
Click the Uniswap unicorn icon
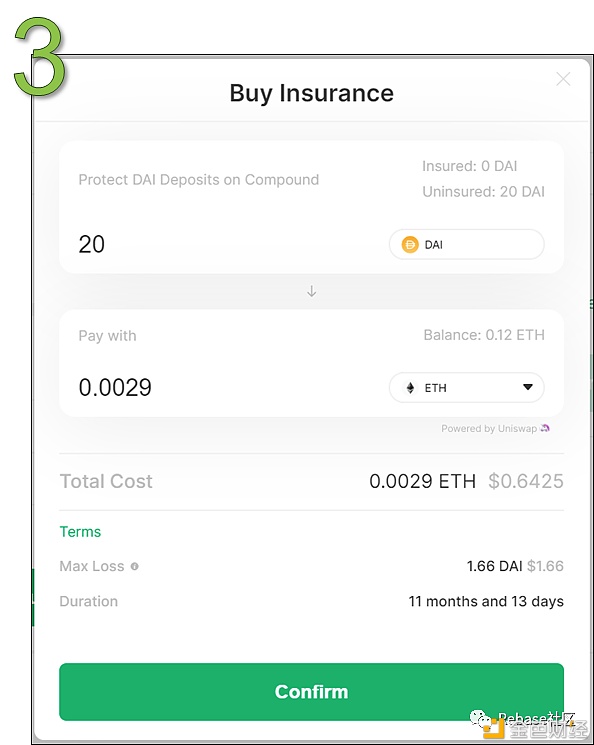pyautogui.click(x=545, y=428)
